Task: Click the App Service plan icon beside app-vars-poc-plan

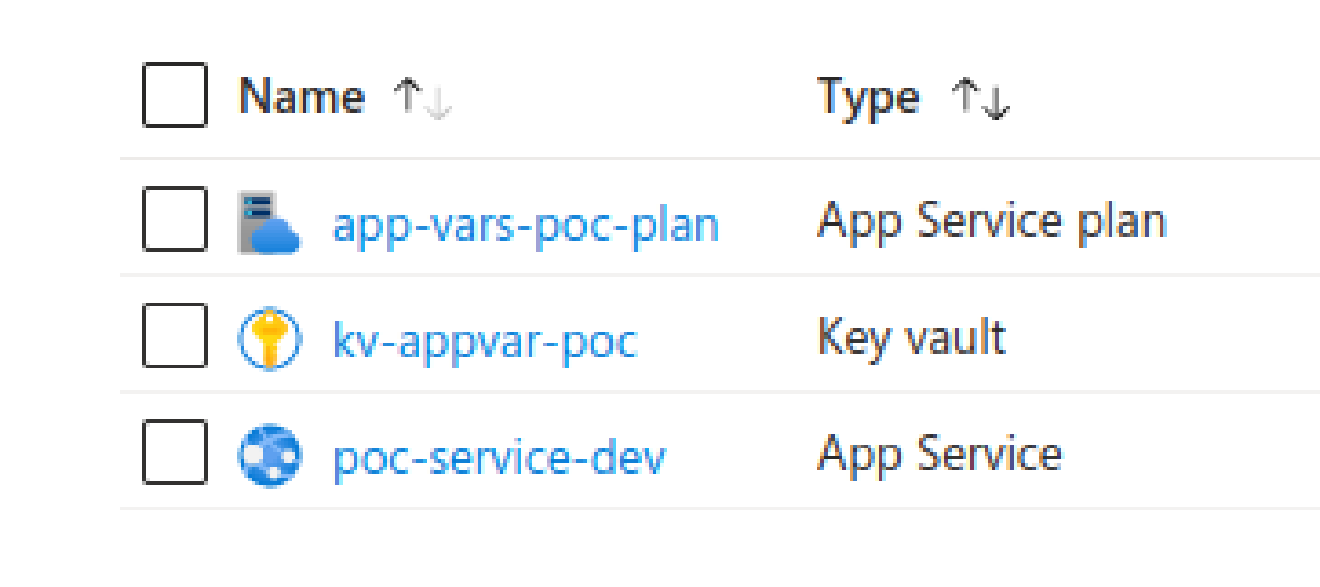Action: pos(270,220)
